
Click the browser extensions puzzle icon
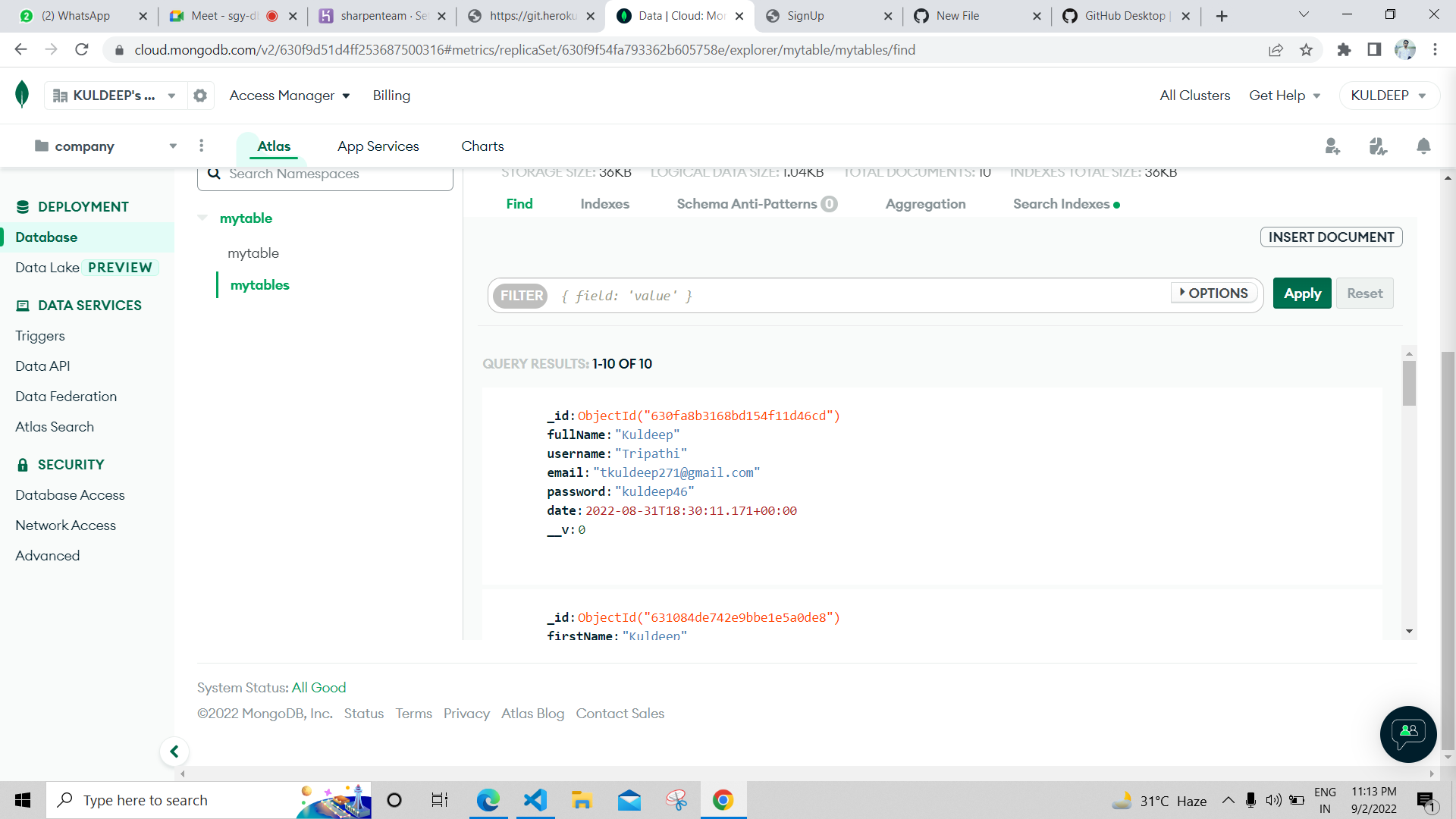click(x=1345, y=49)
